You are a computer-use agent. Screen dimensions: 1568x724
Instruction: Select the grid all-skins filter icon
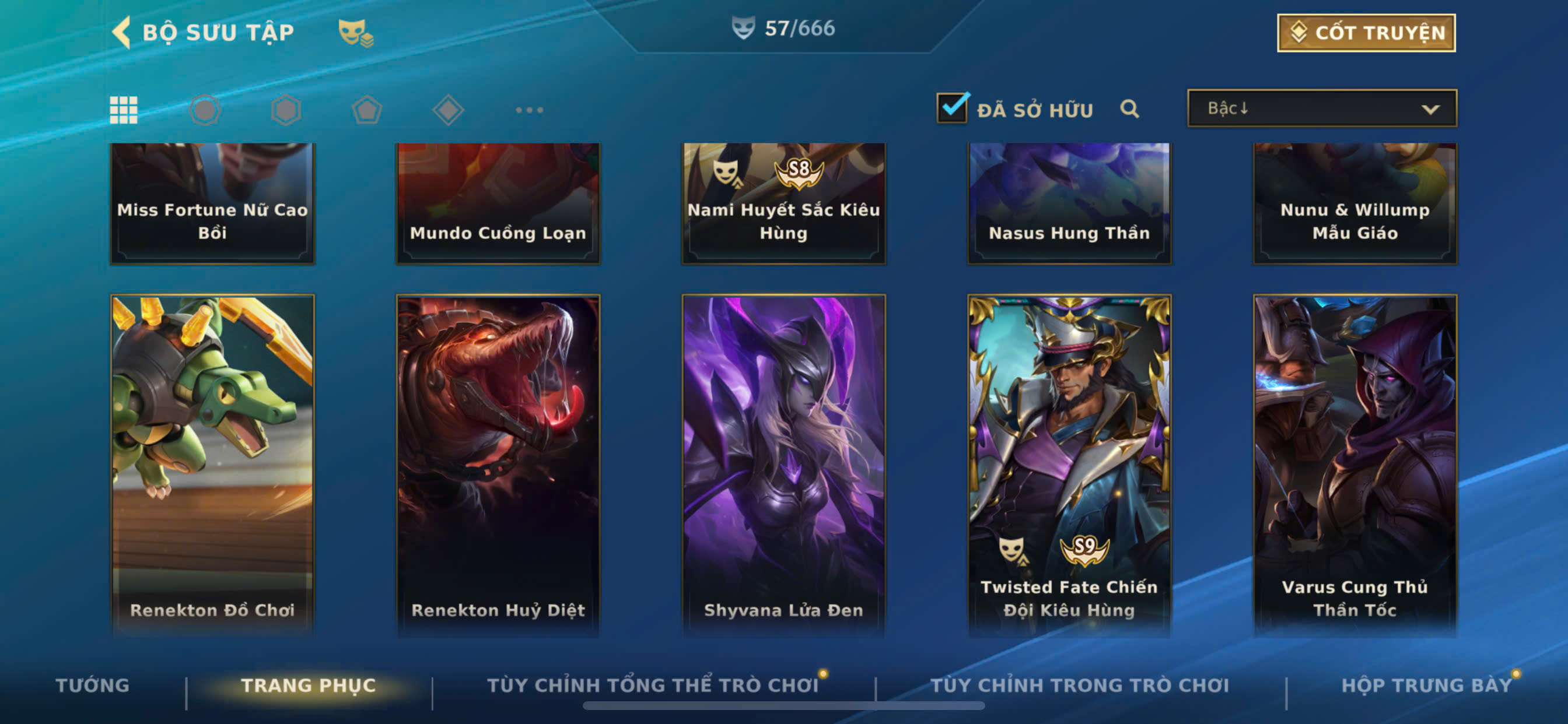tap(124, 110)
